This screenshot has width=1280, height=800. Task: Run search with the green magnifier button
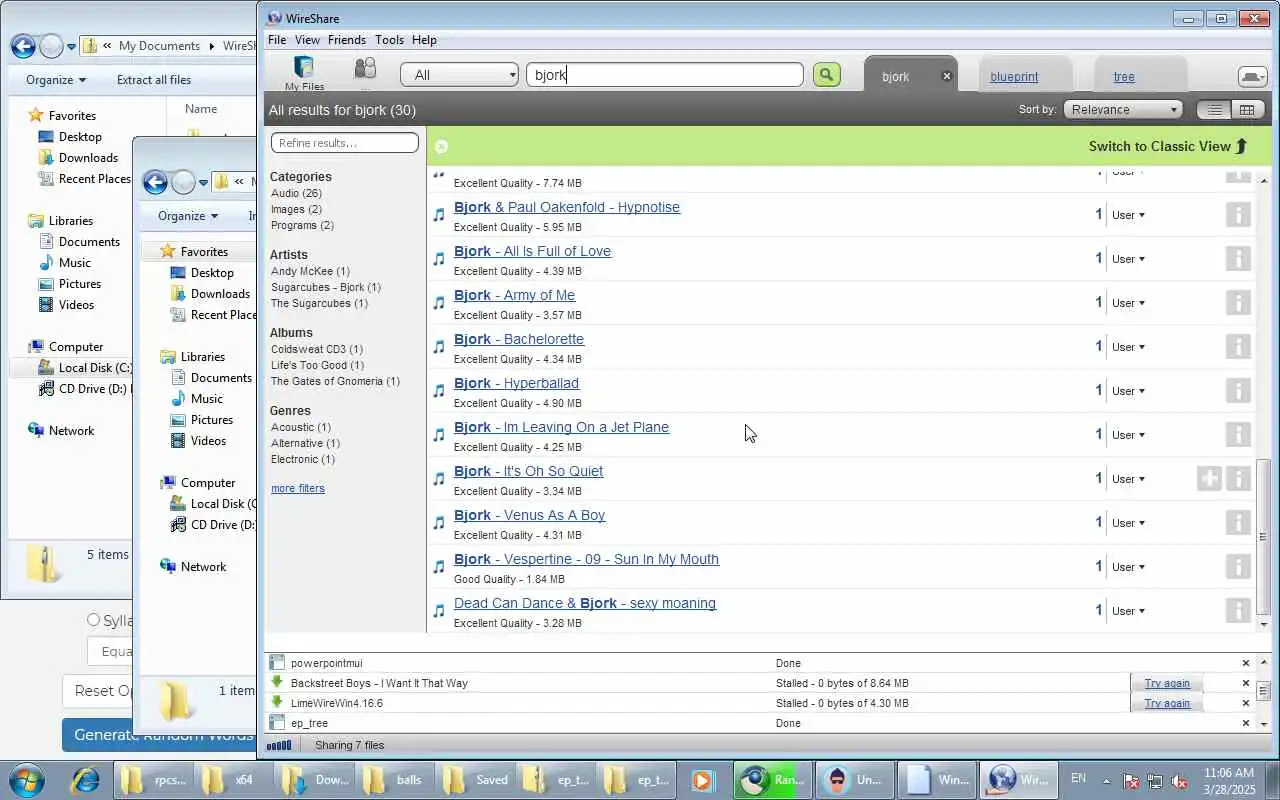pos(826,75)
